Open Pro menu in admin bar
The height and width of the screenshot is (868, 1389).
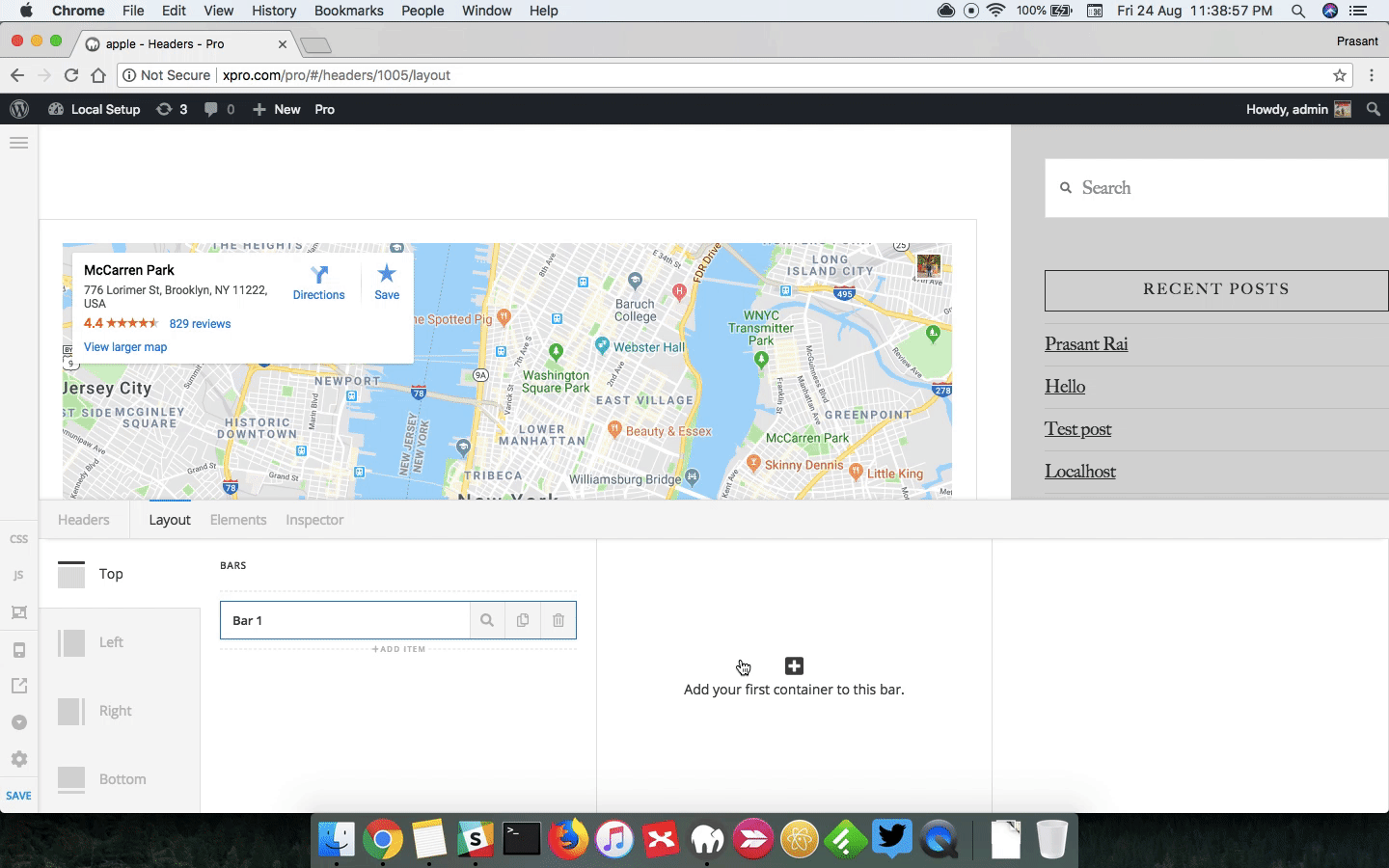tap(325, 109)
